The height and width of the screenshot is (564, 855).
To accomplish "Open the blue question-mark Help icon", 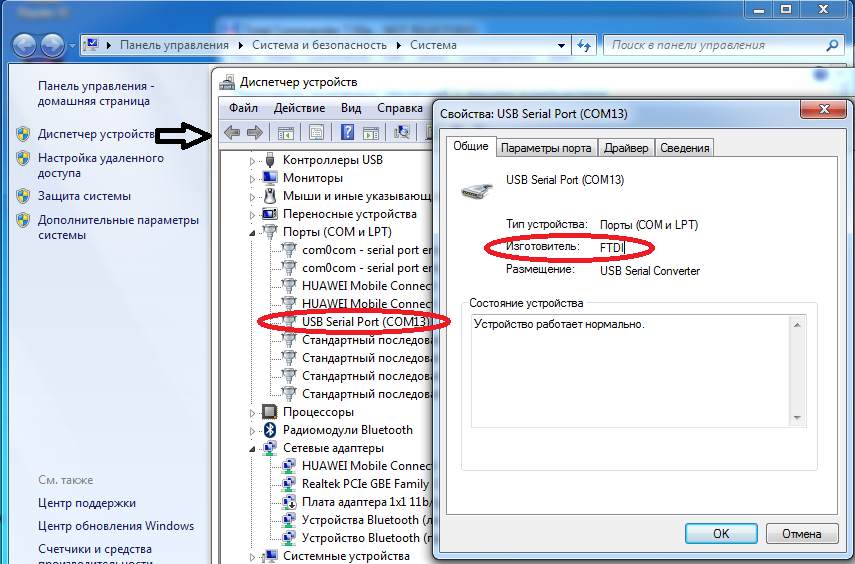I will click(347, 132).
